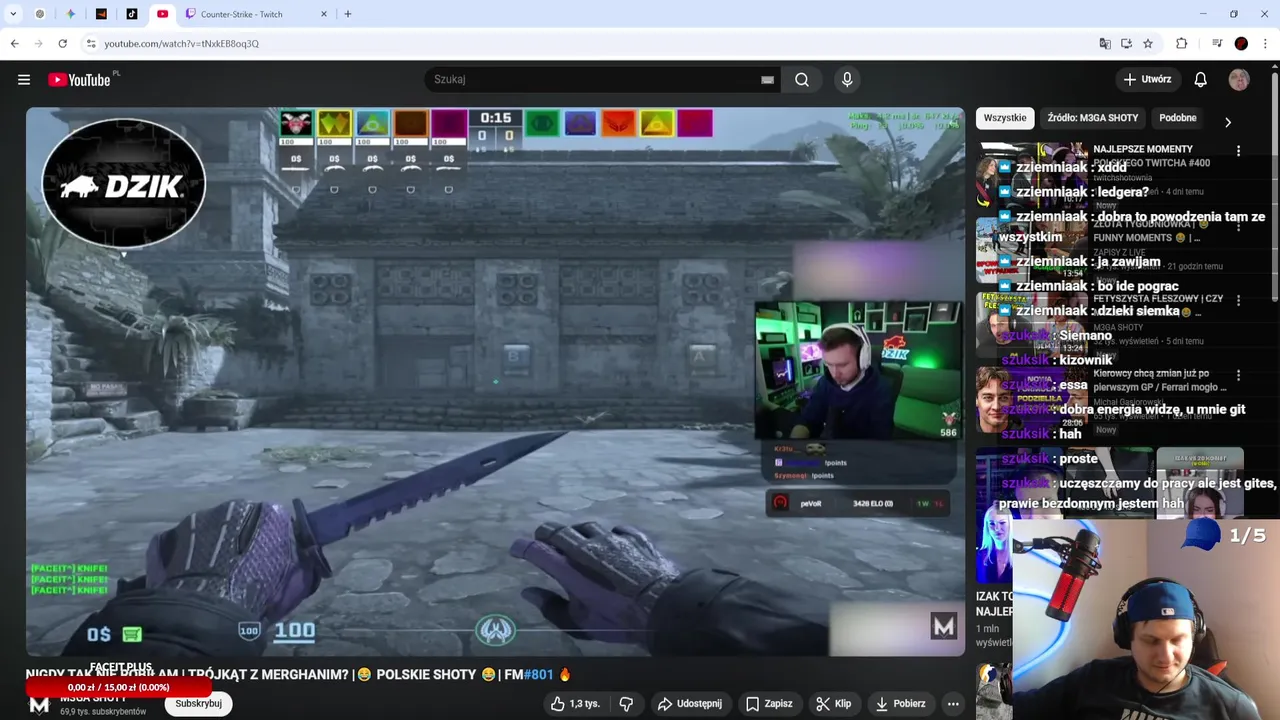Switch to the orange icon tab
The image size is (1280, 720).
(x=101, y=14)
